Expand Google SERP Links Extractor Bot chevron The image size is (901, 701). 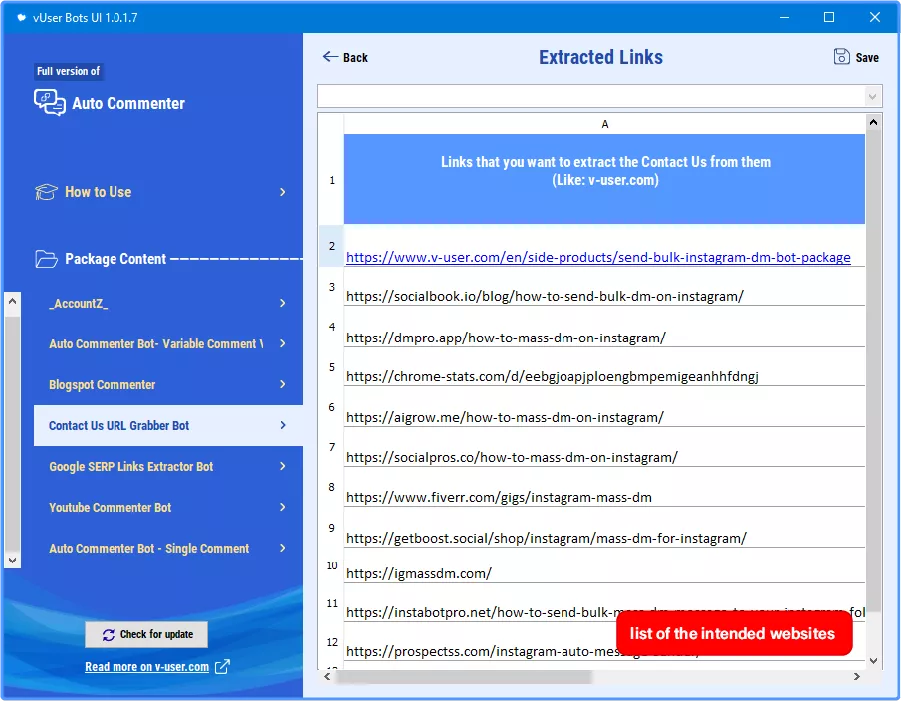282,466
